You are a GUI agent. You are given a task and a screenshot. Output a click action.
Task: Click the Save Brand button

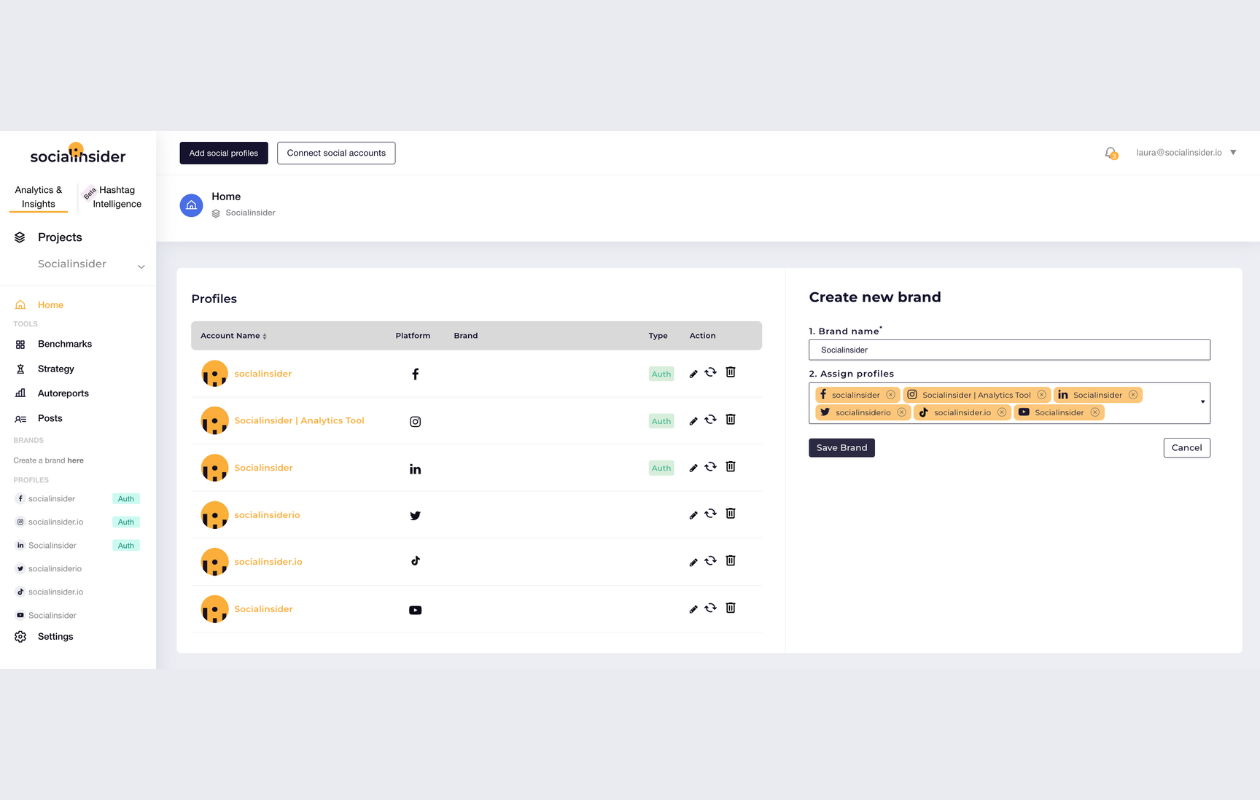(x=842, y=448)
